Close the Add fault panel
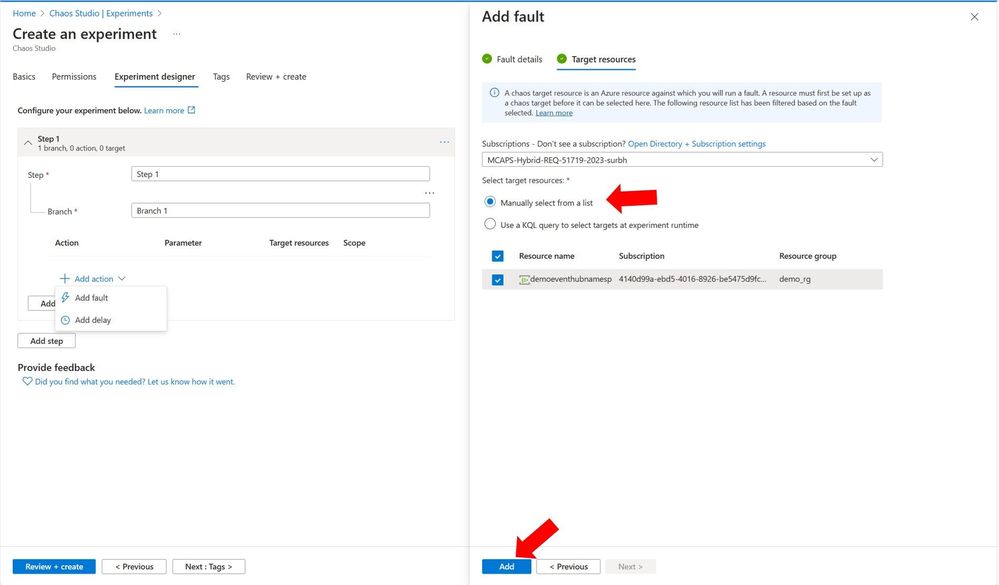This screenshot has width=999, height=585. pyautogui.click(x=974, y=17)
